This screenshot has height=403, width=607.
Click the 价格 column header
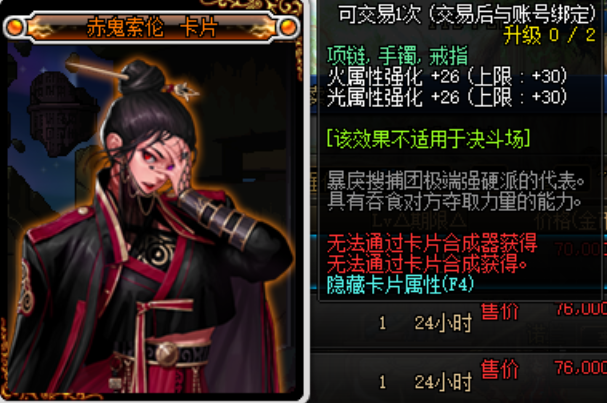(570, 222)
